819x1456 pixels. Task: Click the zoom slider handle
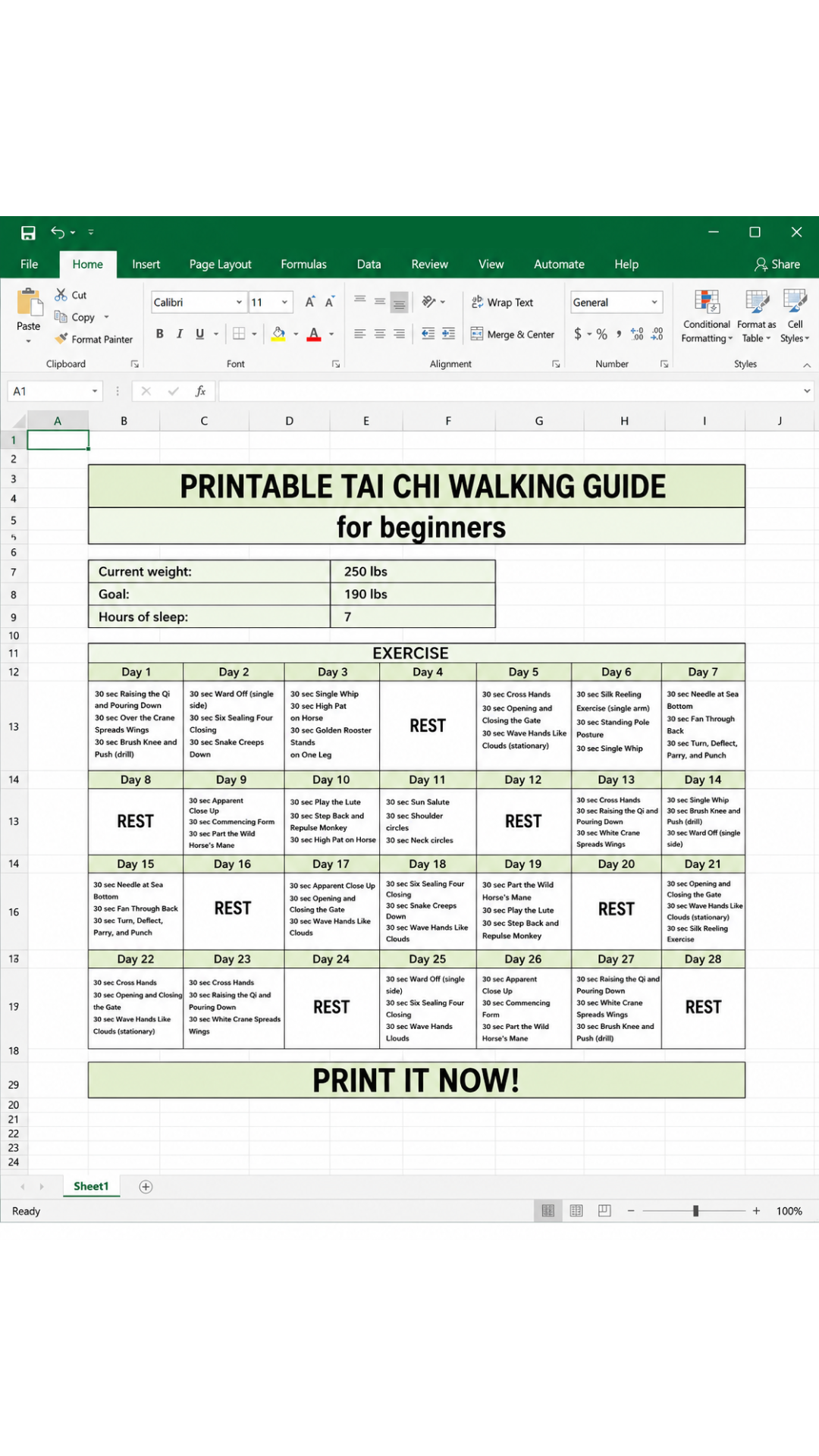pyautogui.click(x=695, y=1211)
